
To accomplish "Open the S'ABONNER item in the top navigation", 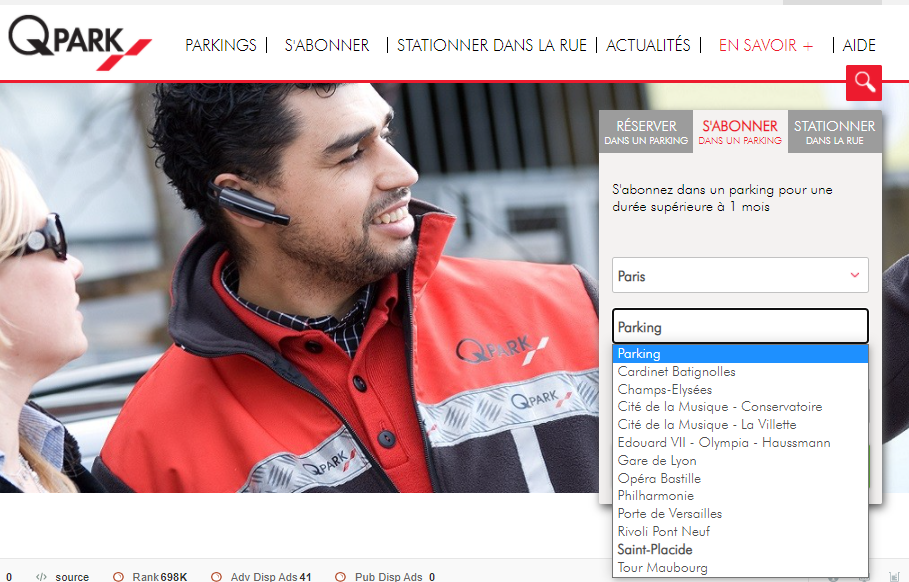I will point(327,45).
